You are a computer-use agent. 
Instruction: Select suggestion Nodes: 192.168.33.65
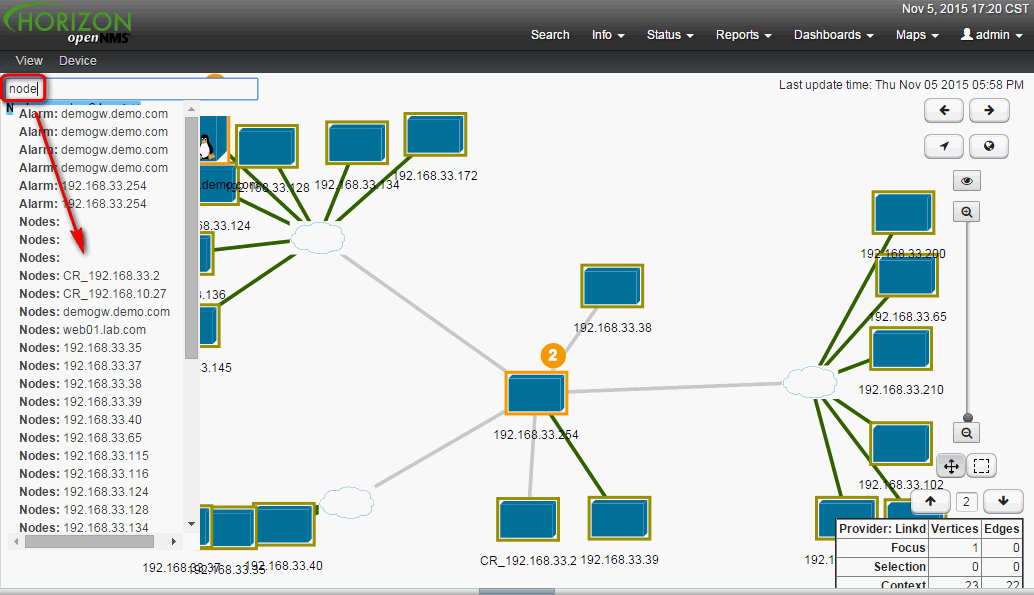[x=80, y=438]
